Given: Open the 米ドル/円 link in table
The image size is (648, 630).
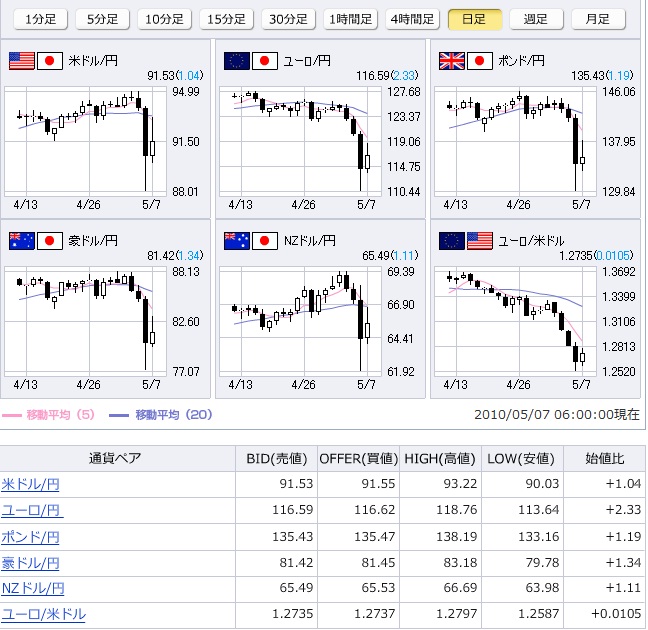Looking at the screenshot, I should (30, 485).
